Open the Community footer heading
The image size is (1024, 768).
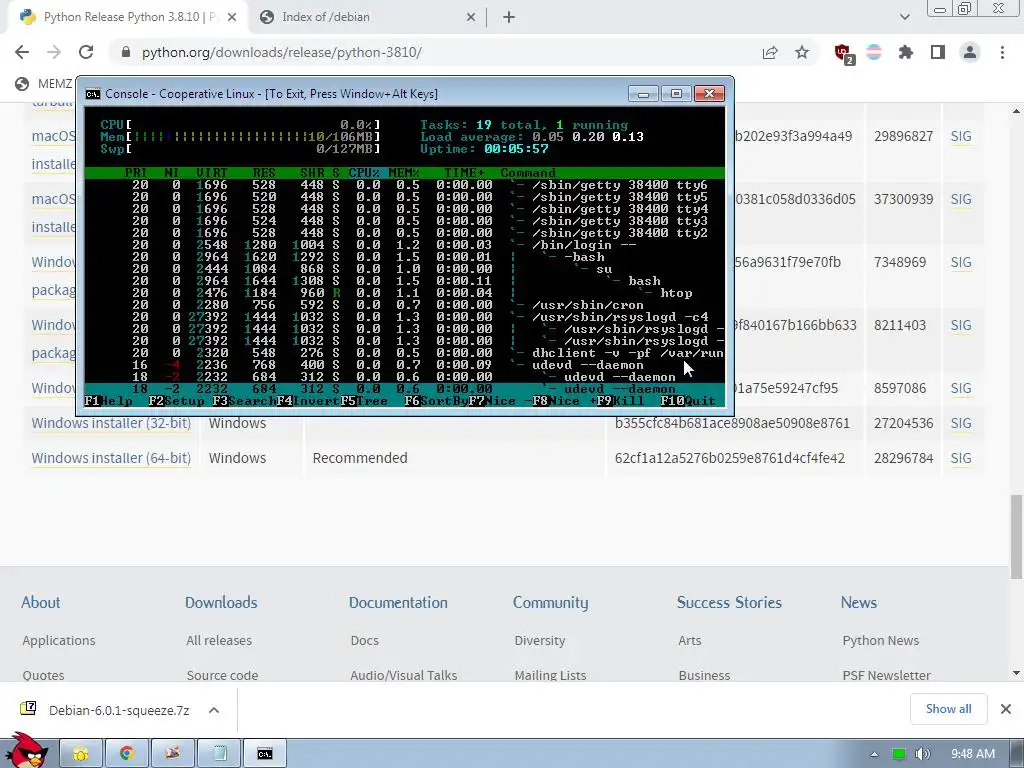[551, 602]
